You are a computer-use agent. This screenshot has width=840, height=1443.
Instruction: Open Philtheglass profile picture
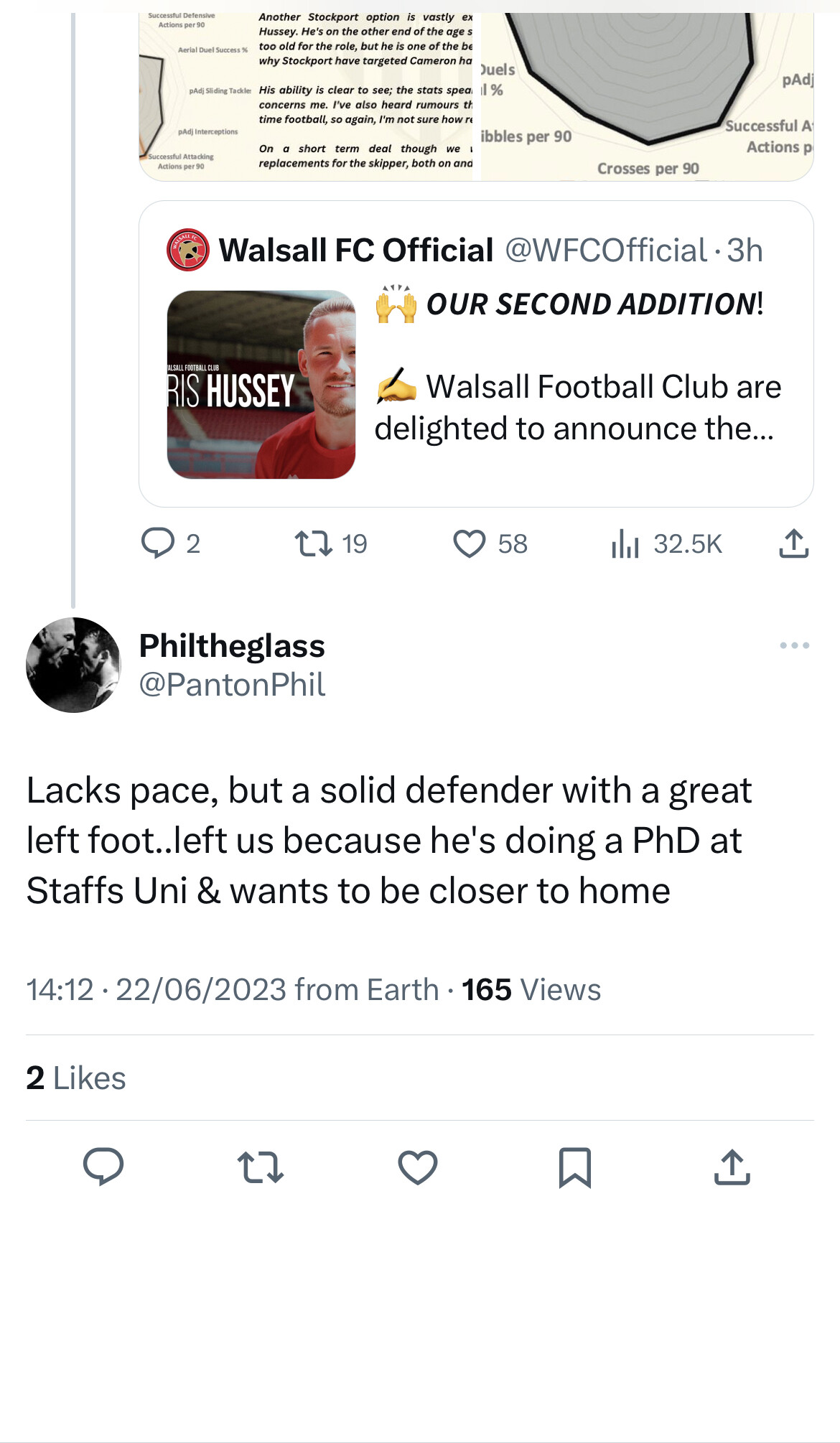(73, 665)
